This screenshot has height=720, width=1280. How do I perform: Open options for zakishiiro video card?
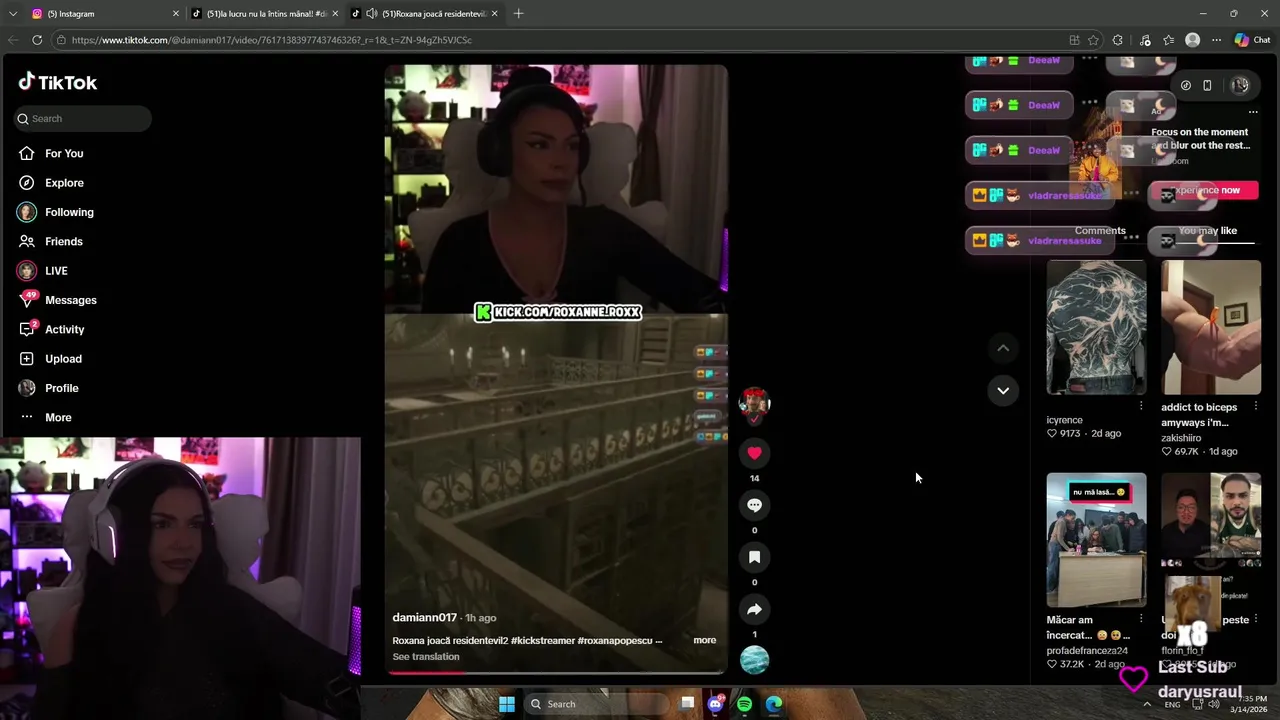pos(1256,406)
